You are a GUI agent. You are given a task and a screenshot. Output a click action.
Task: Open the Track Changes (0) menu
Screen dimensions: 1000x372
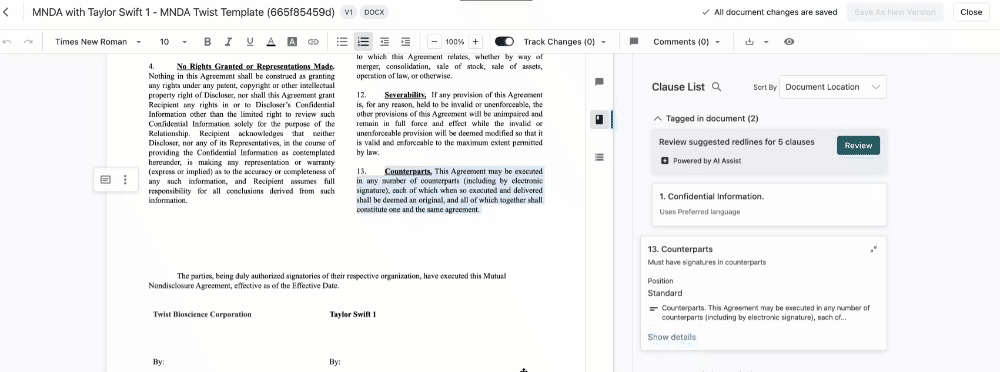pos(564,42)
